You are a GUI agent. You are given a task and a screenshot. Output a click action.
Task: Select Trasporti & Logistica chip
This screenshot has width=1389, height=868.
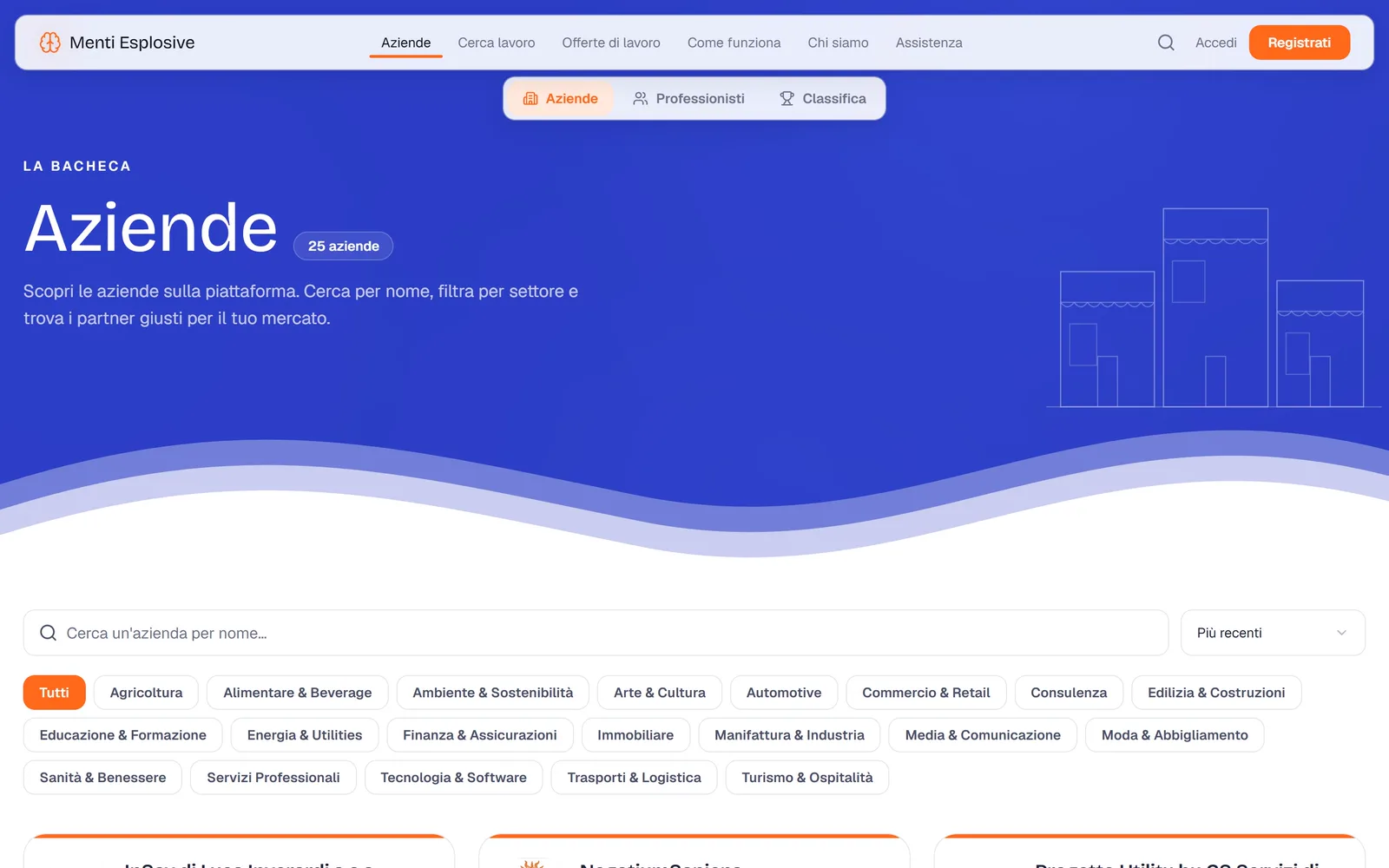point(634,778)
